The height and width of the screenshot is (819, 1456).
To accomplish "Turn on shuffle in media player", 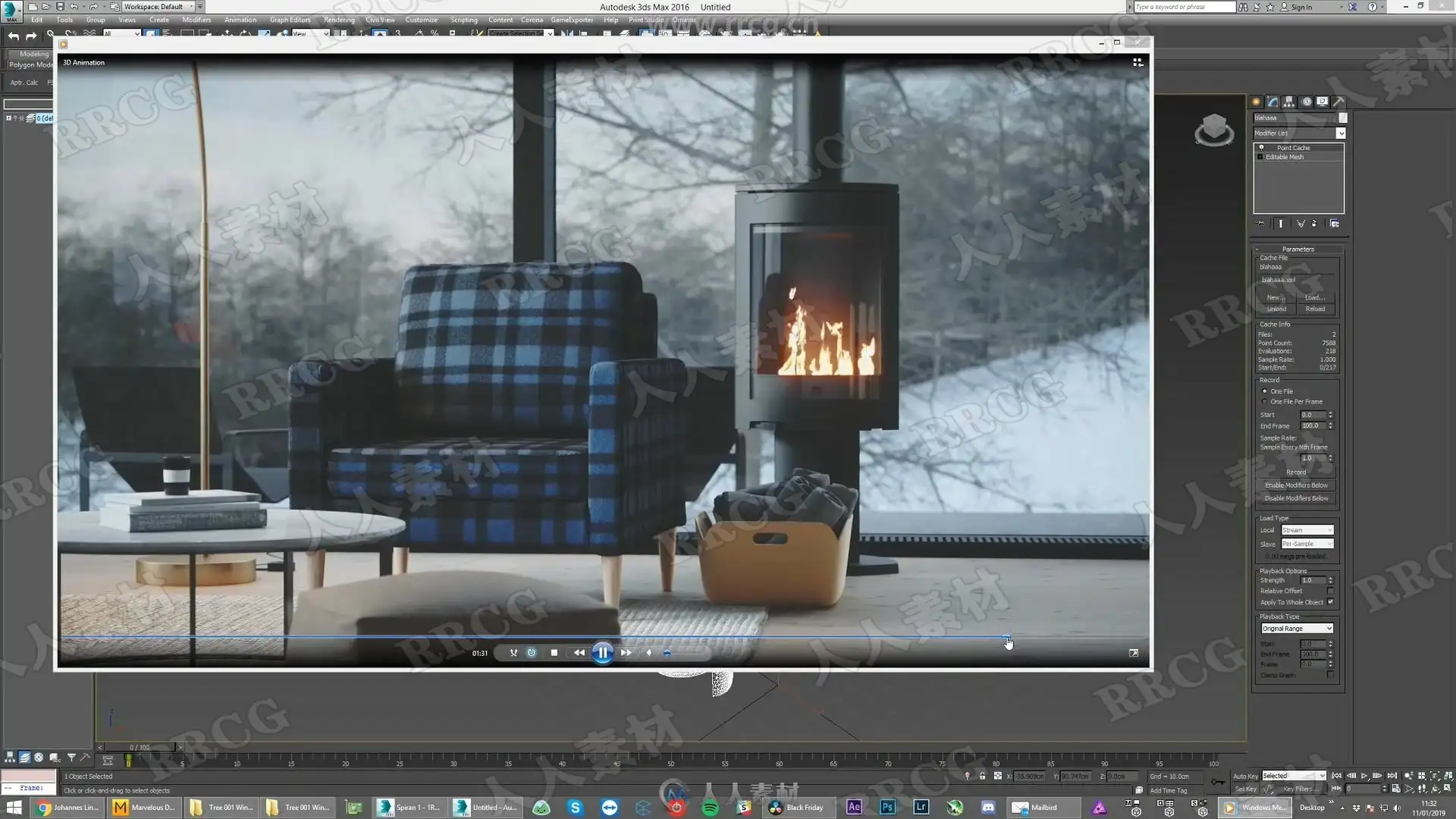I will click(513, 653).
